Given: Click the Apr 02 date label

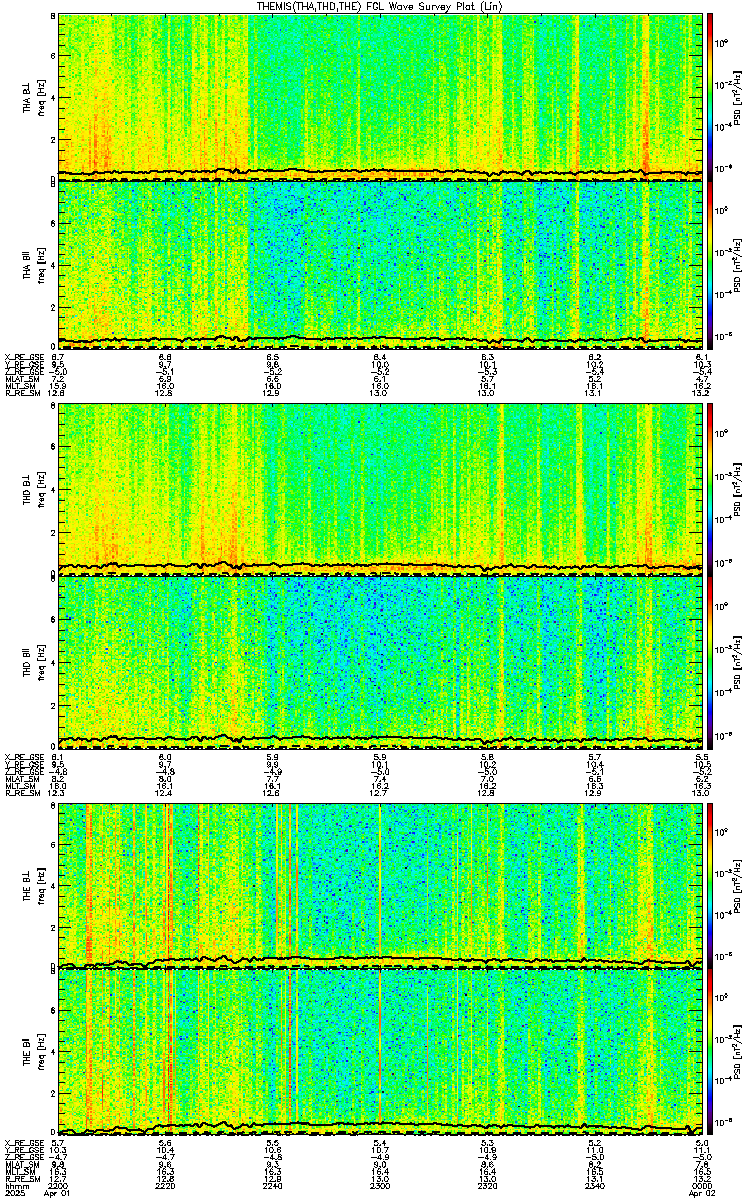Looking at the screenshot, I should click(x=702, y=1194).
